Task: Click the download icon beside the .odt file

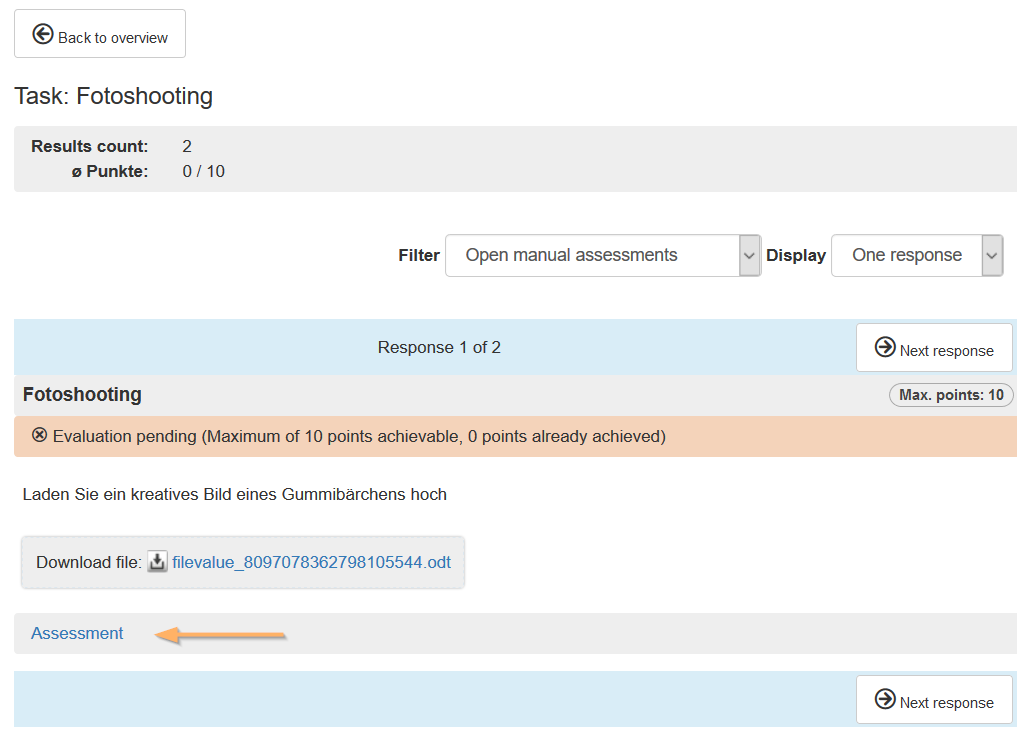Action: tap(157, 562)
